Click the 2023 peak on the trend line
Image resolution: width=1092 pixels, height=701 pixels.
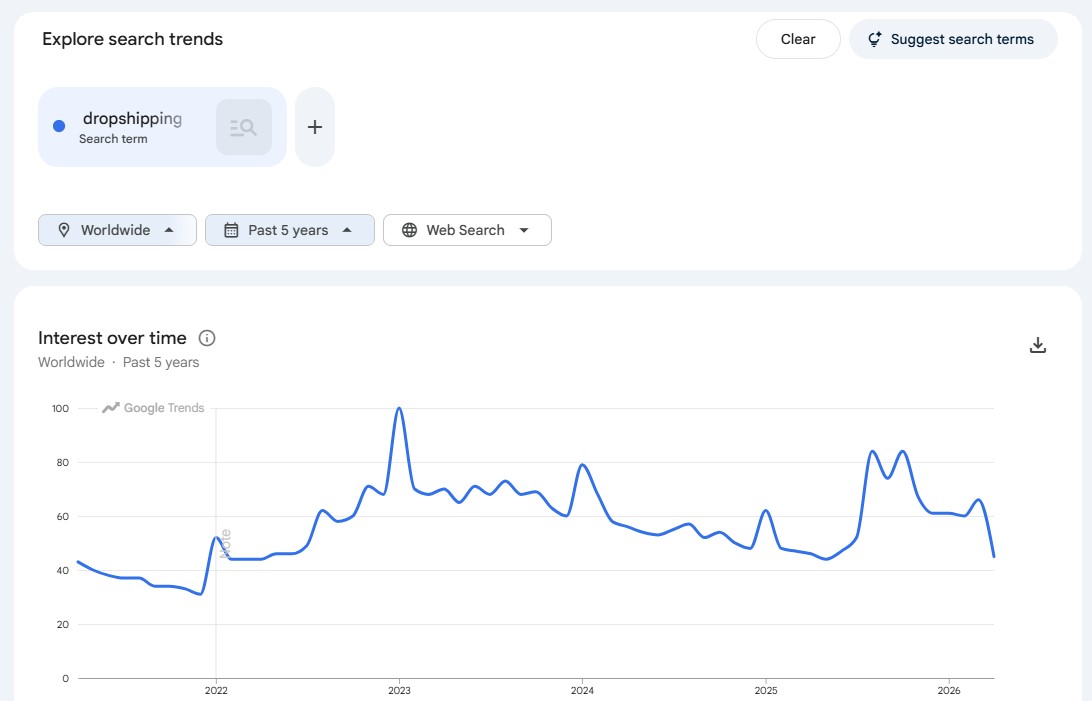click(399, 408)
